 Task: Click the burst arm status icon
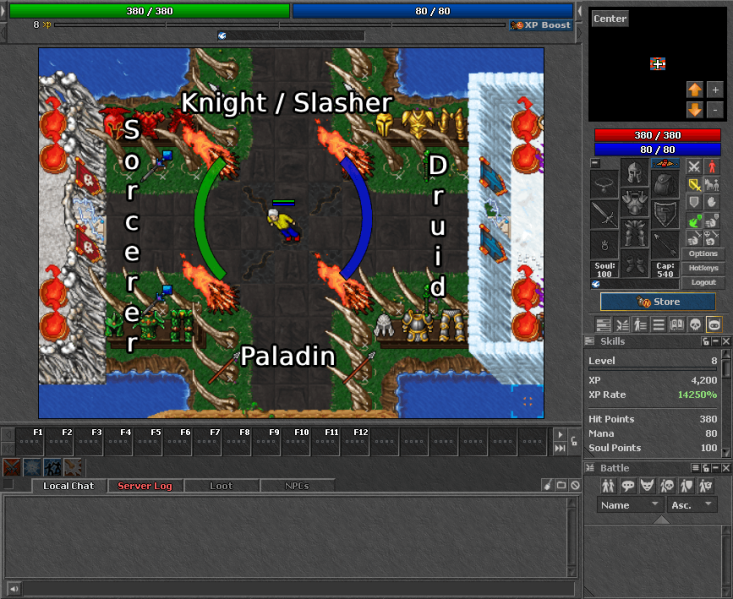72,467
